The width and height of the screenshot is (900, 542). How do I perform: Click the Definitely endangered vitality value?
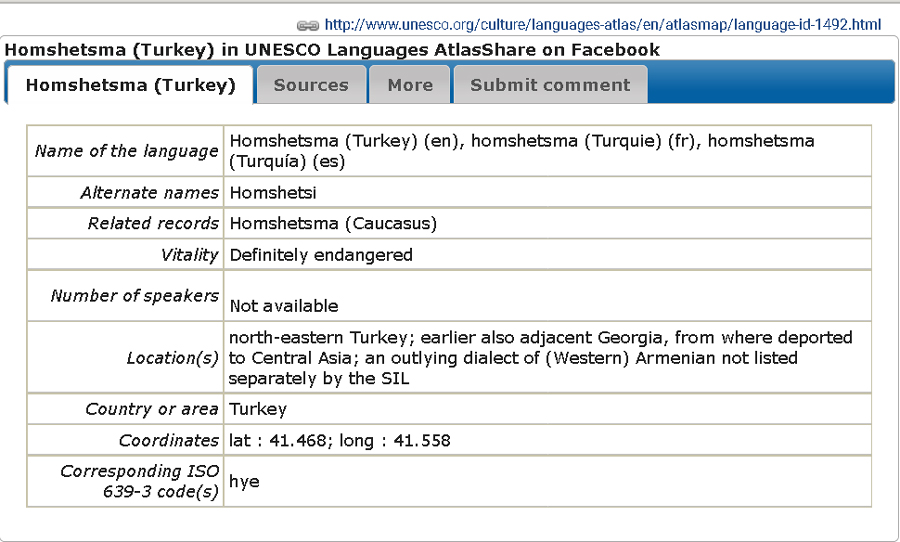[x=321, y=254]
